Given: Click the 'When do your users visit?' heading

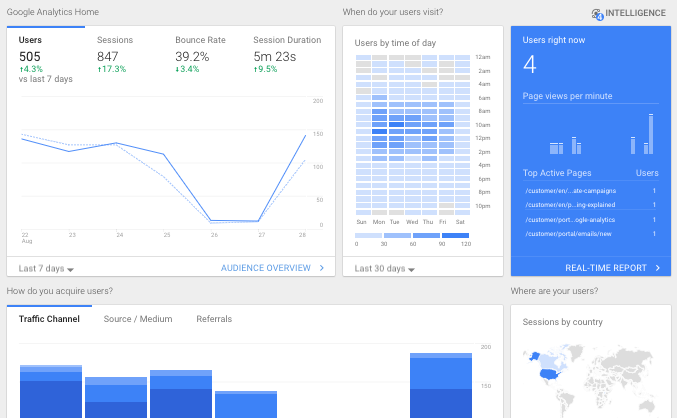Looking at the screenshot, I should (x=393, y=12).
